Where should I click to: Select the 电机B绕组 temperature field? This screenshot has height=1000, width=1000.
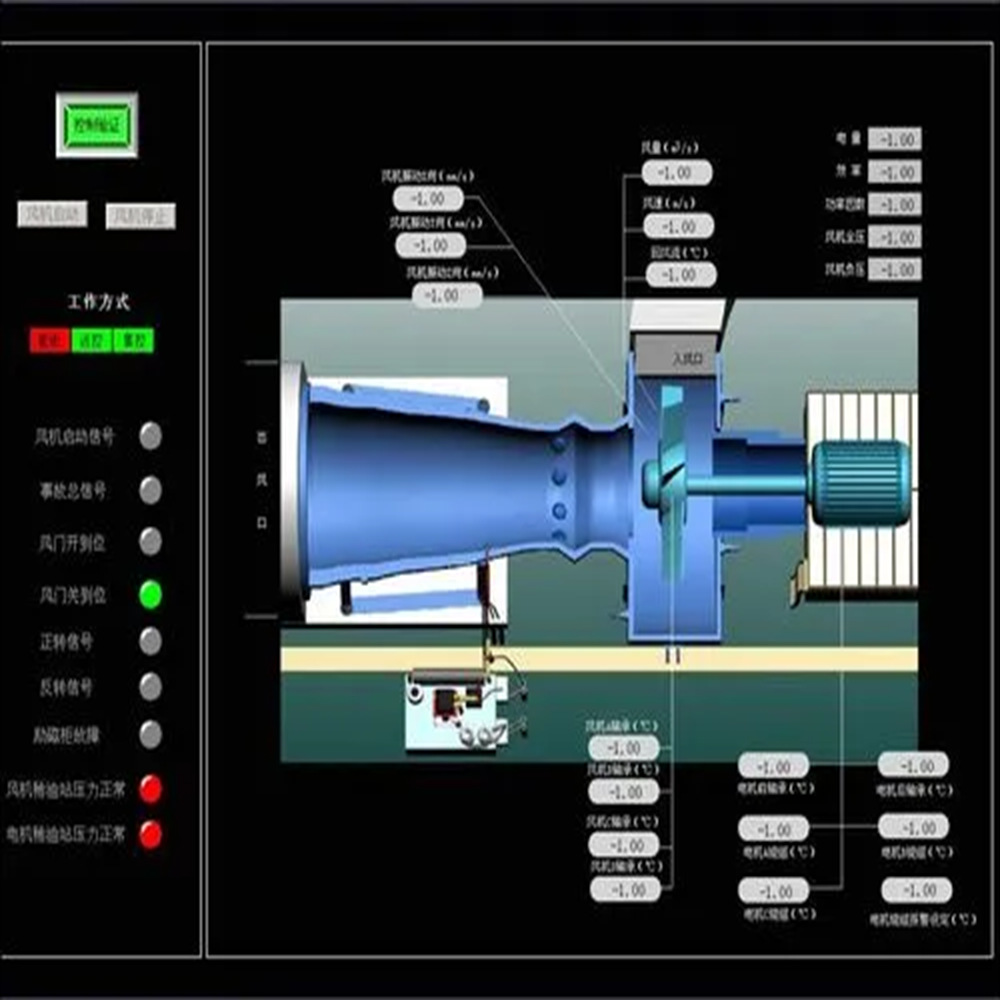click(913, 828)
